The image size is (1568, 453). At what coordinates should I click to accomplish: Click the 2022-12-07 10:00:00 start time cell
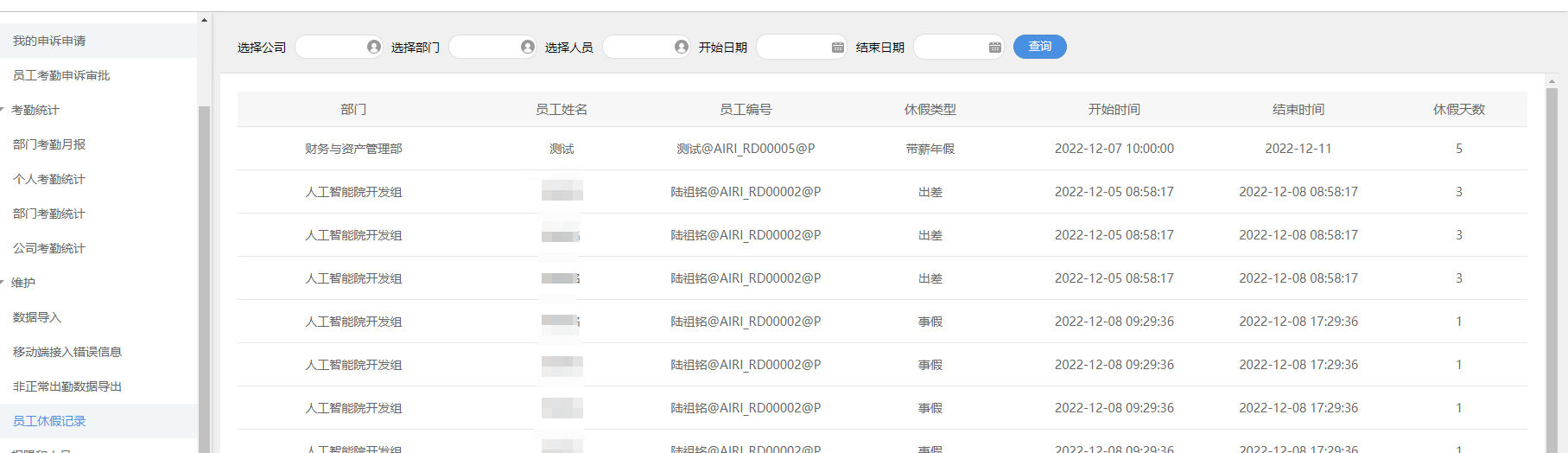1114,149
